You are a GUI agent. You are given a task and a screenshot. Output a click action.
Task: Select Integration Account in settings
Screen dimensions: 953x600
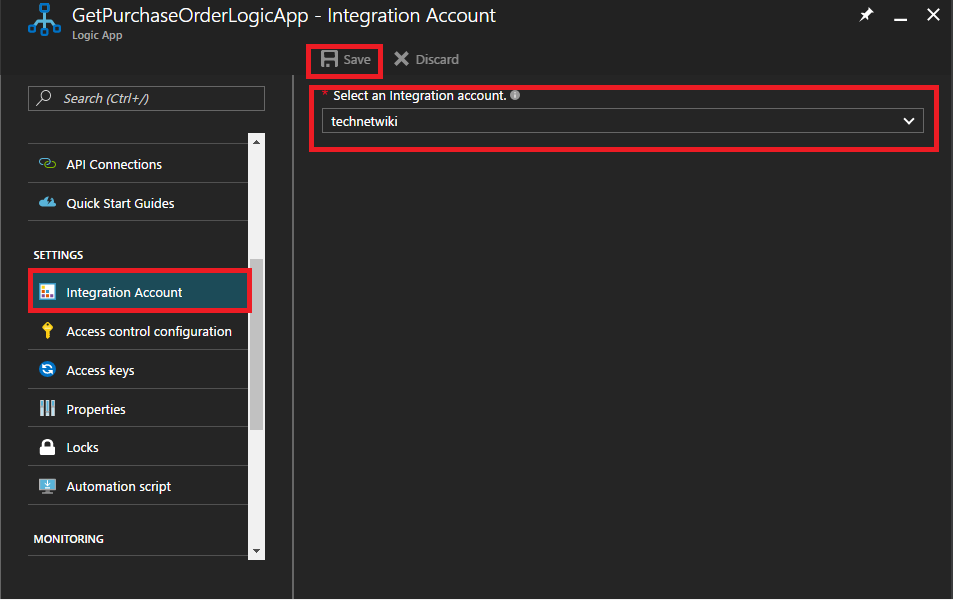pos(138,292)
